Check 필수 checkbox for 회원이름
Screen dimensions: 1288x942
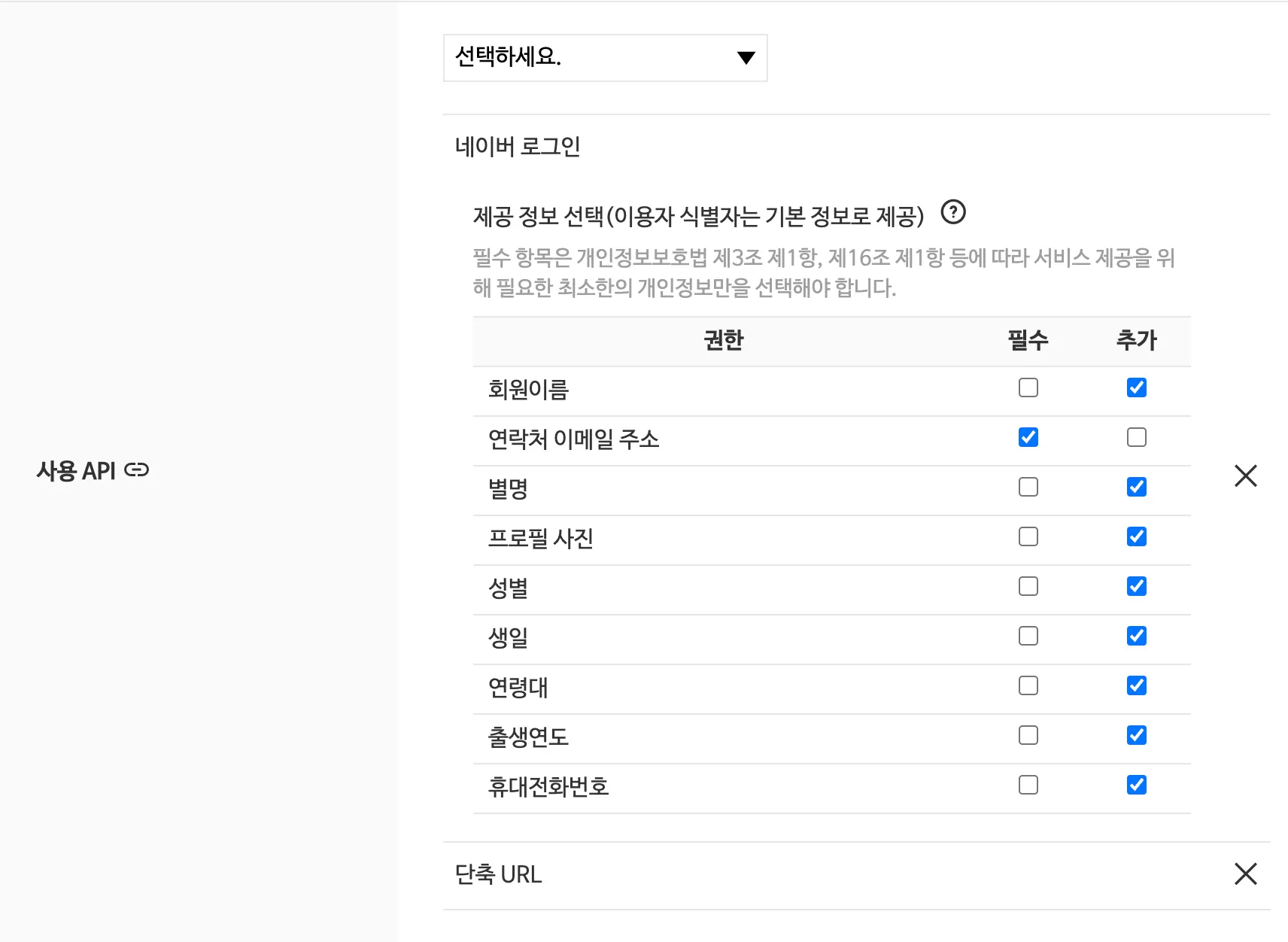(1028, 387)
